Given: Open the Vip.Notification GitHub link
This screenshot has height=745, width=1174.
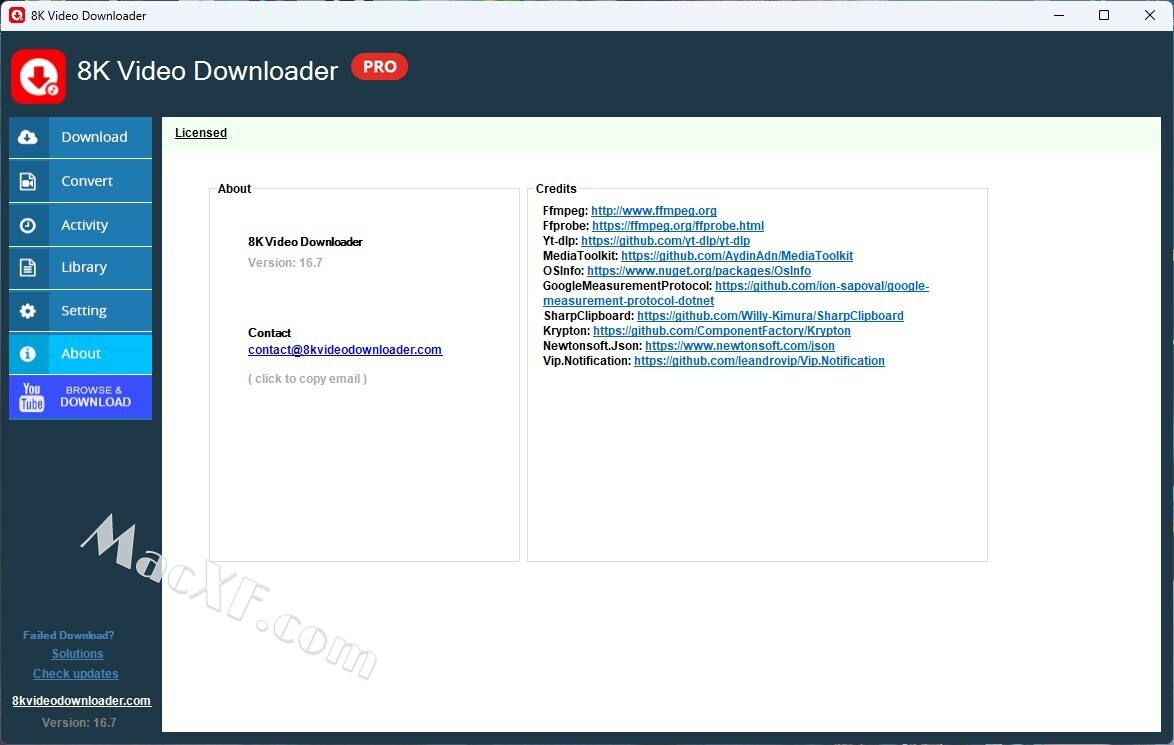Looking at the screenshot, I should pyautogui.click(x=759, y=360).
